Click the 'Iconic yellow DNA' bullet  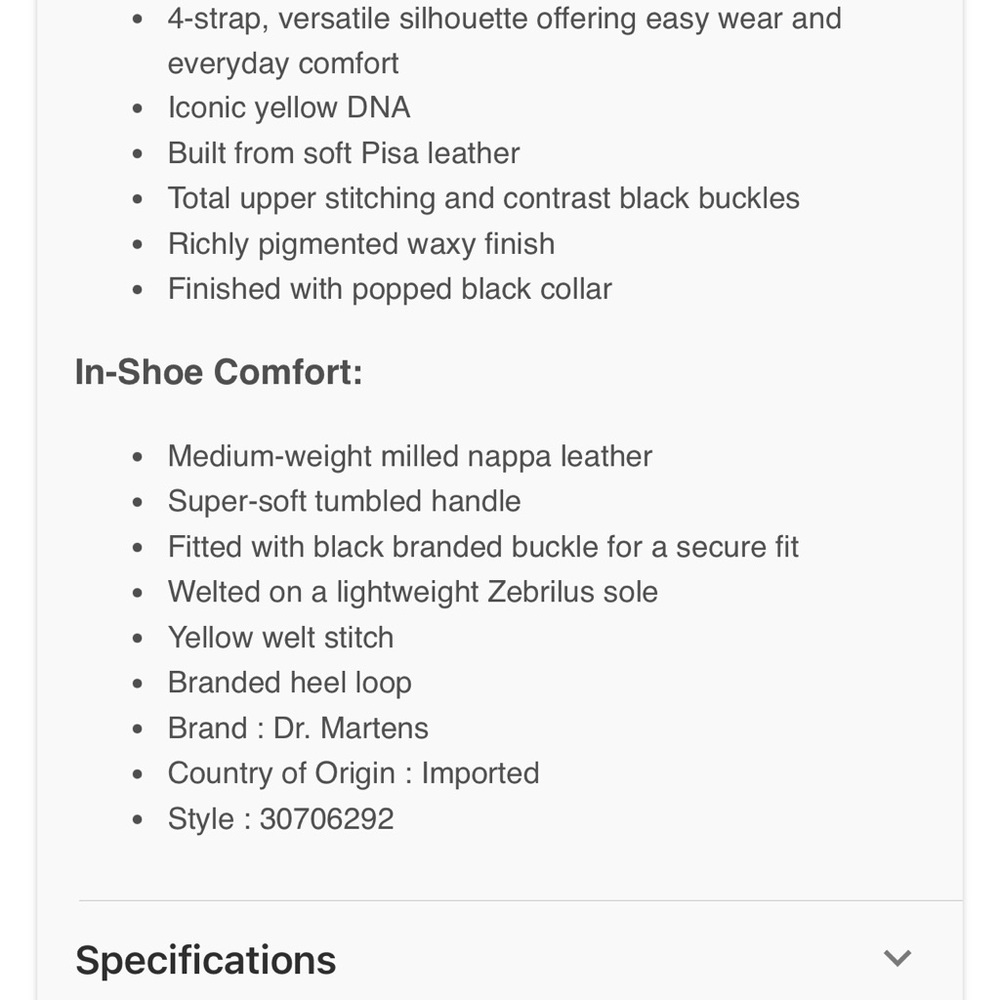pos(289,108)
